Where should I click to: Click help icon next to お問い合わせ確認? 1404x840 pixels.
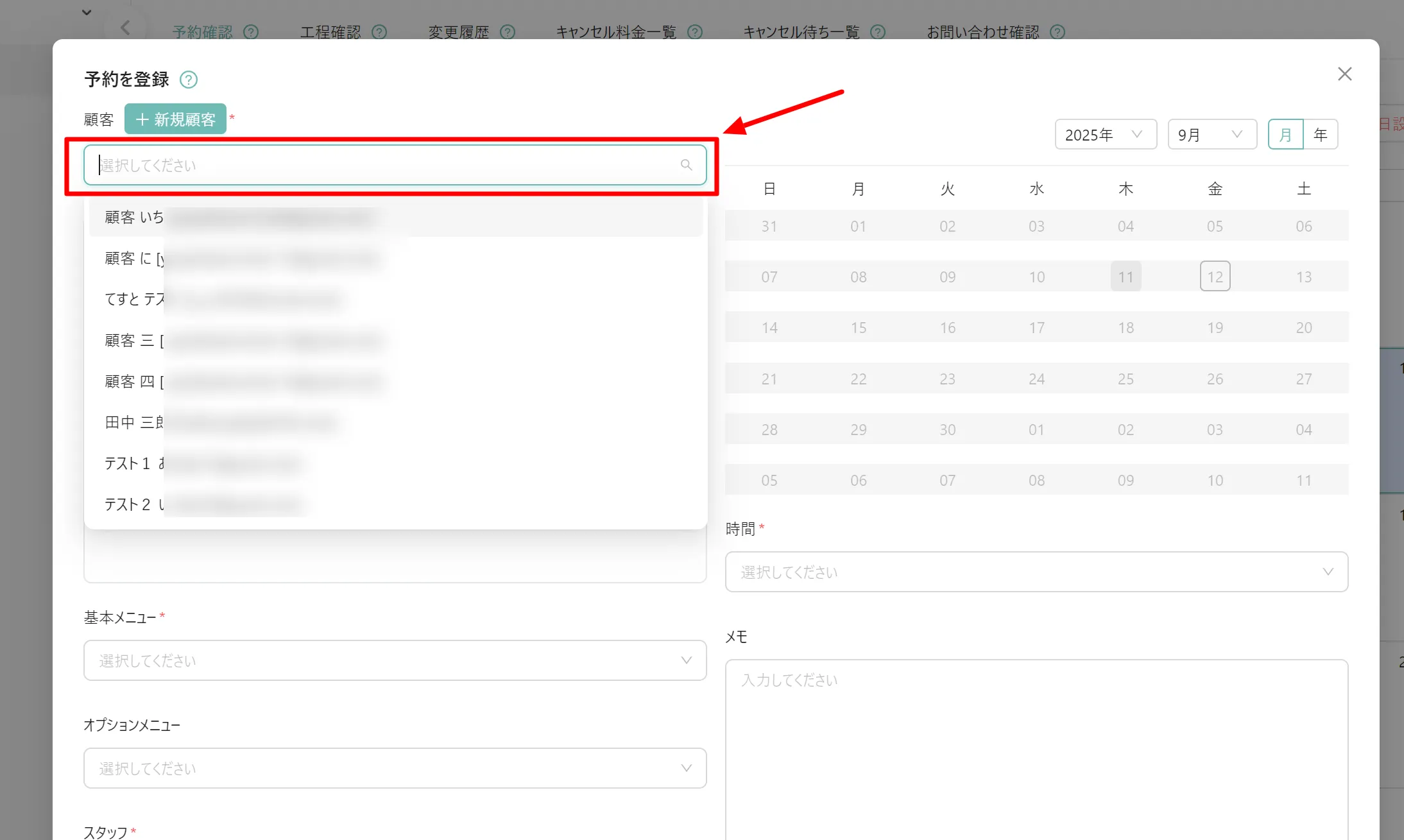[x=1057, y=32]
